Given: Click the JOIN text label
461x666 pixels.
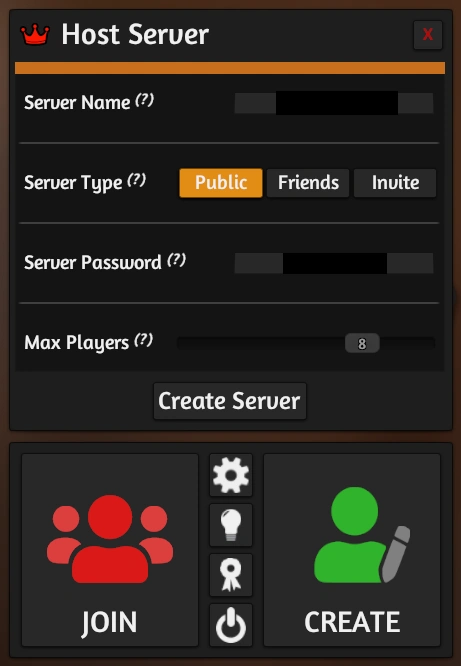Looking at the screenshot, I should [110, 623].
